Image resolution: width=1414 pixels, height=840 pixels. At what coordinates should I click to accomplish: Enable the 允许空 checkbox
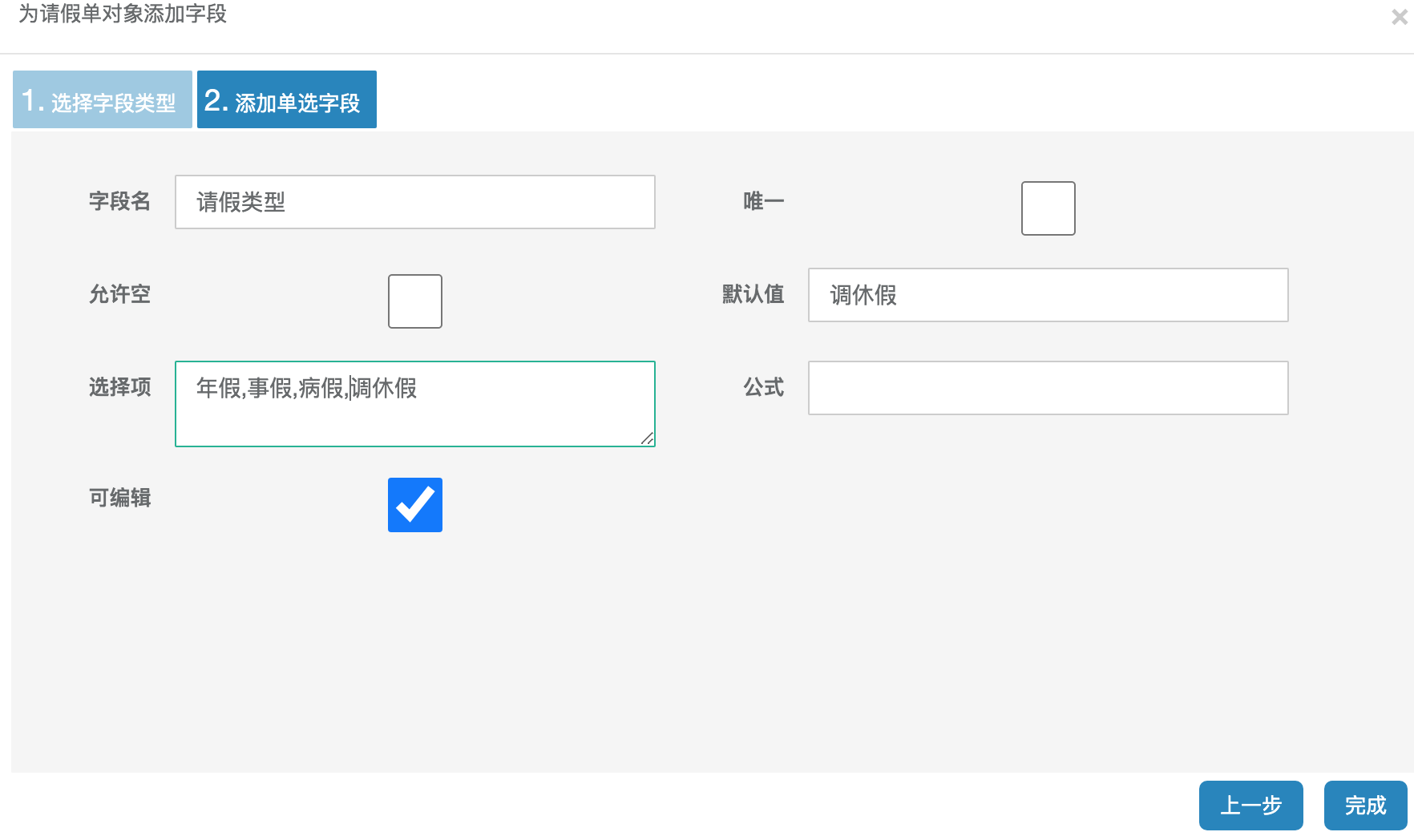(x=414, y=301)
